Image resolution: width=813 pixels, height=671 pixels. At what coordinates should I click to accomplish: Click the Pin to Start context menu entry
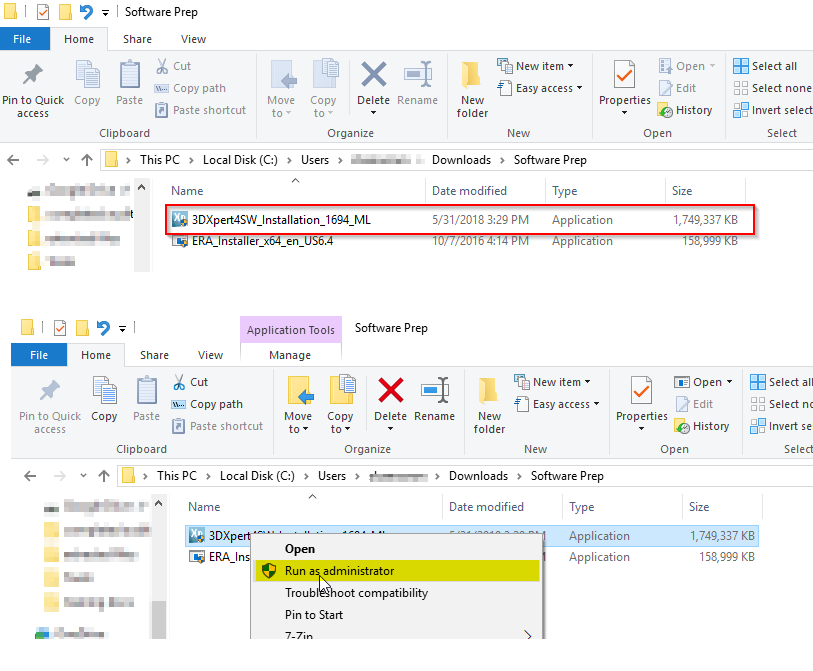pyautogui.click(x=314, y=615)
